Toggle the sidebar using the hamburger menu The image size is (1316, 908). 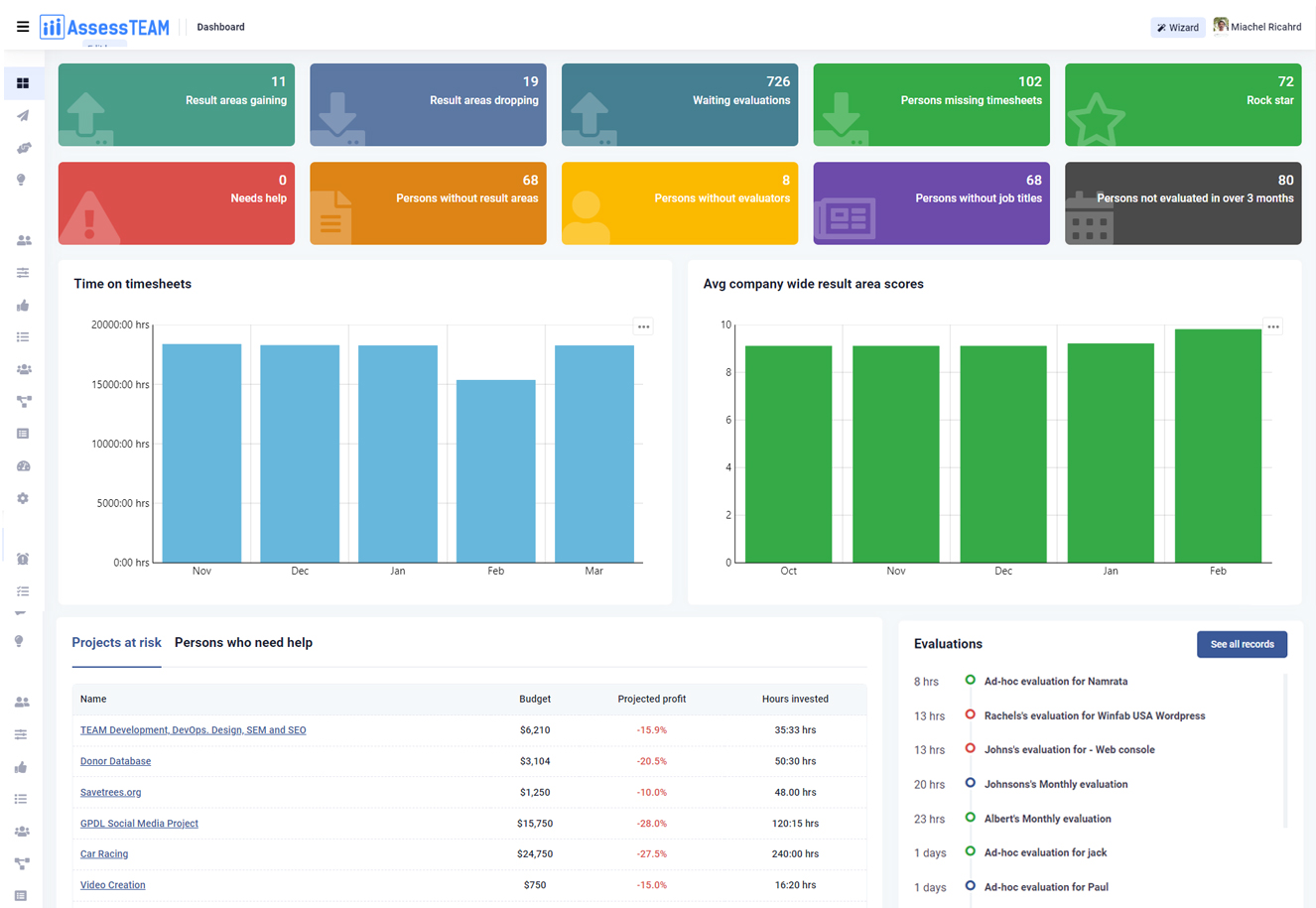point(22,26)
